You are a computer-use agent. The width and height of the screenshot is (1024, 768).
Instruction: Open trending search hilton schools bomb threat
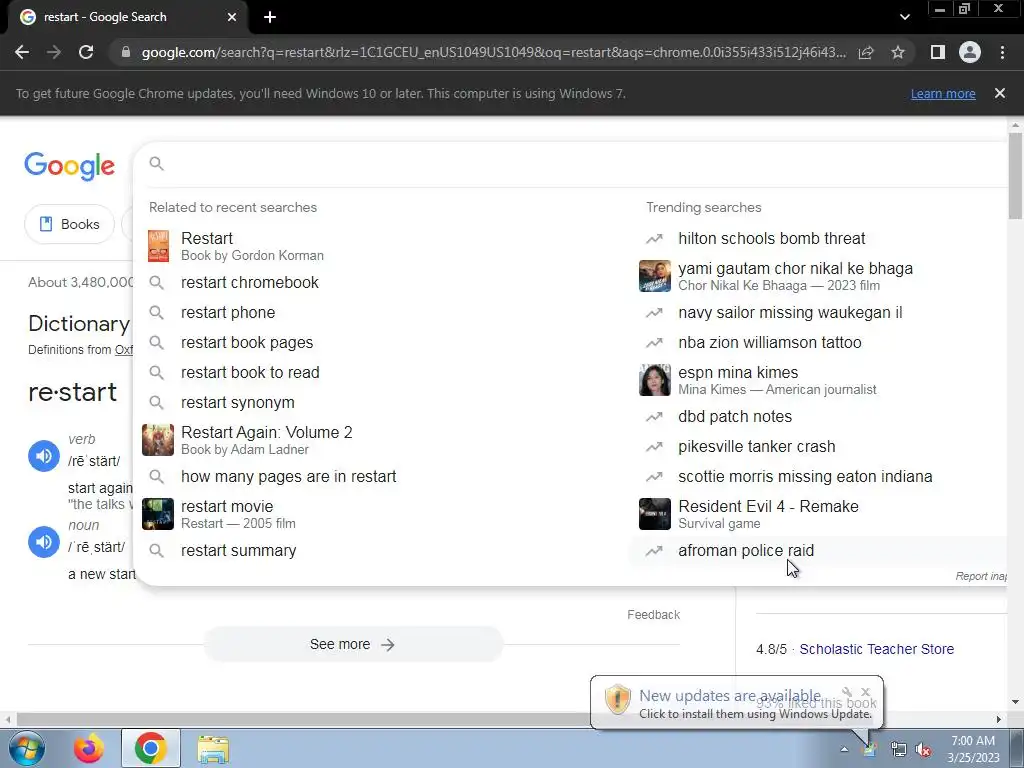tap(820, 238)
